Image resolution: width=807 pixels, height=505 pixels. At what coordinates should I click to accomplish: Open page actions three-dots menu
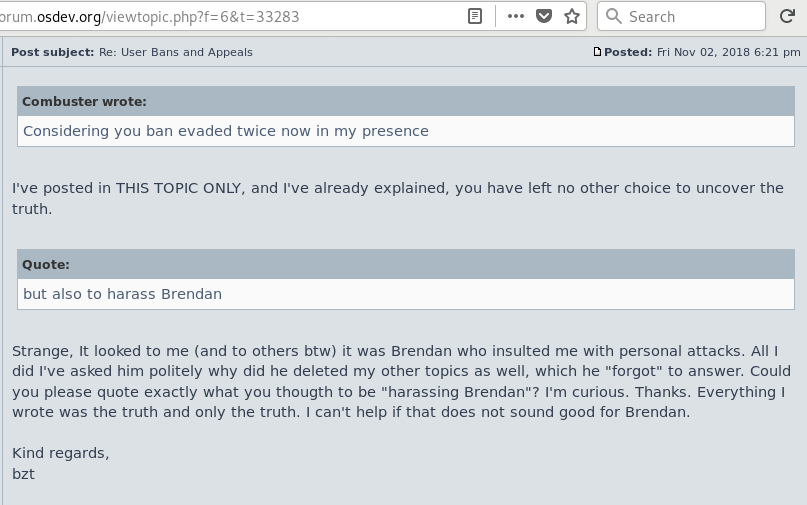pos(515,16)
